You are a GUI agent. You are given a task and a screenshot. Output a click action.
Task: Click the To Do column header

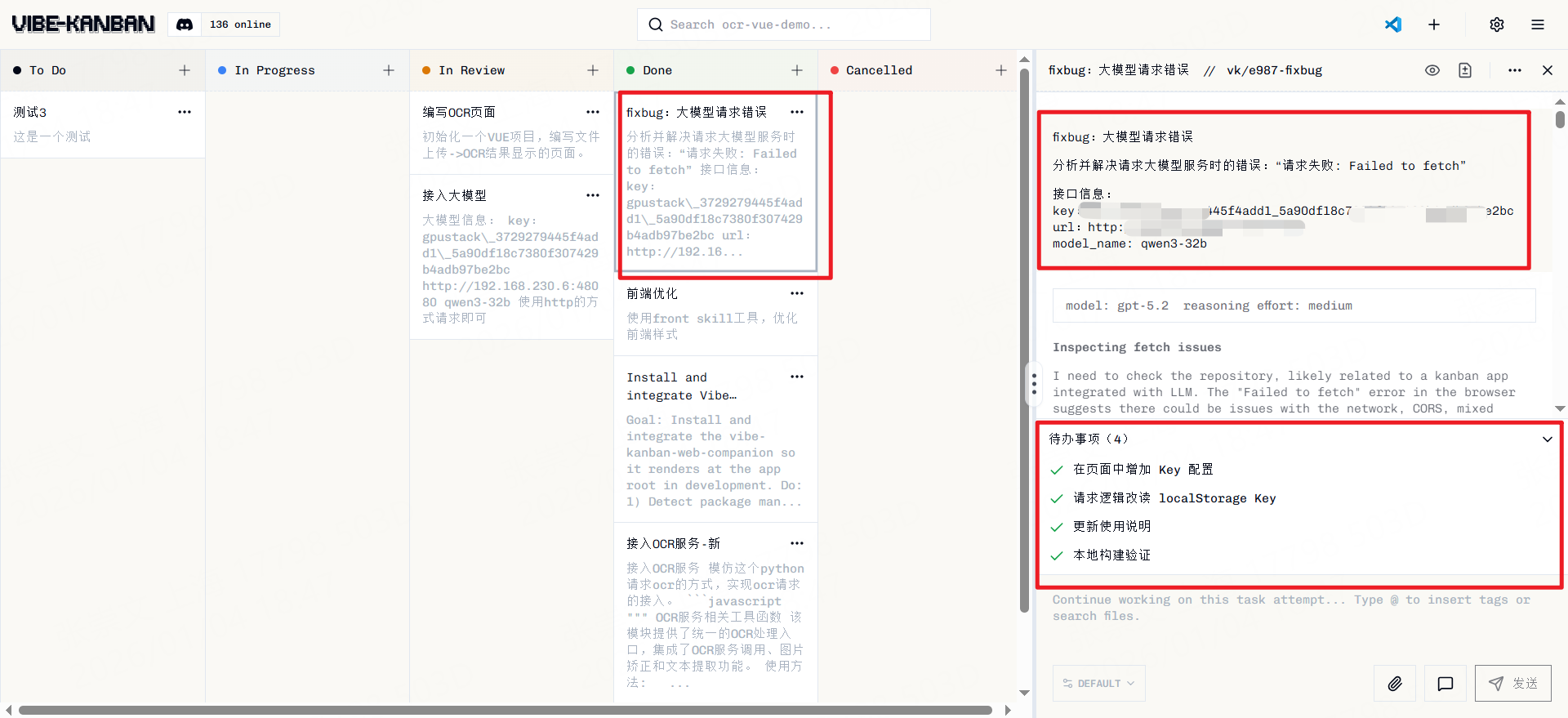pyautogui.click(x=102, y=70)
